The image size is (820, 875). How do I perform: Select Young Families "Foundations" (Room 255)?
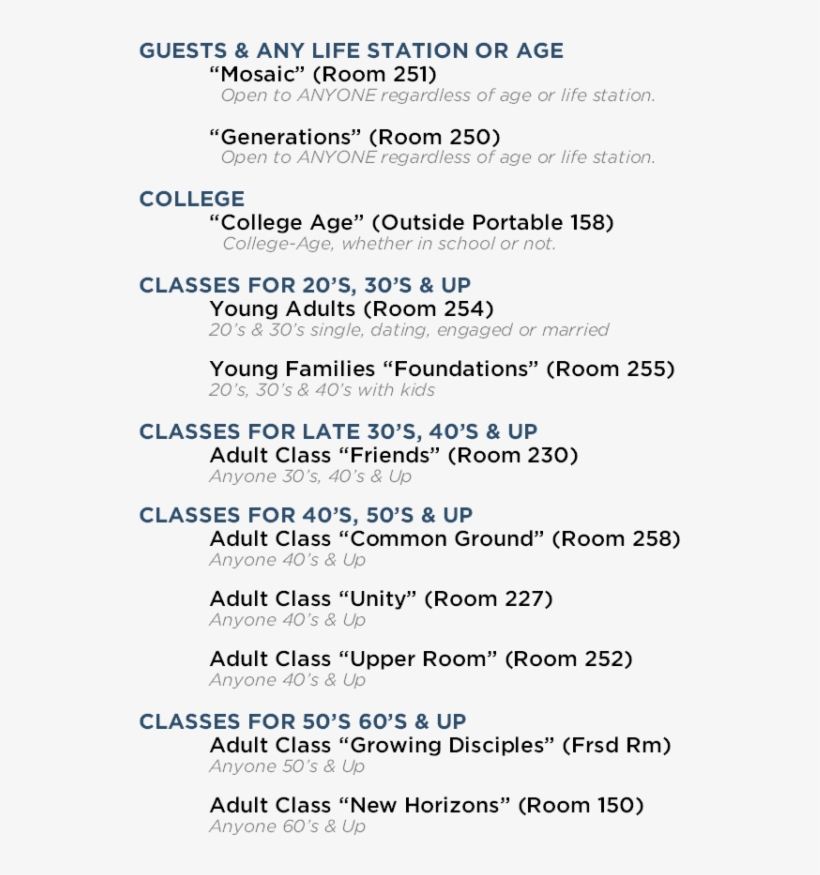coord(442,369)
